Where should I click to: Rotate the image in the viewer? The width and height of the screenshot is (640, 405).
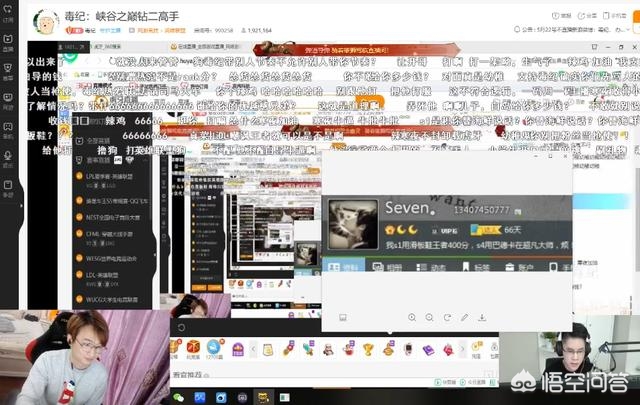pyautogui.click(x=447, y=317)
